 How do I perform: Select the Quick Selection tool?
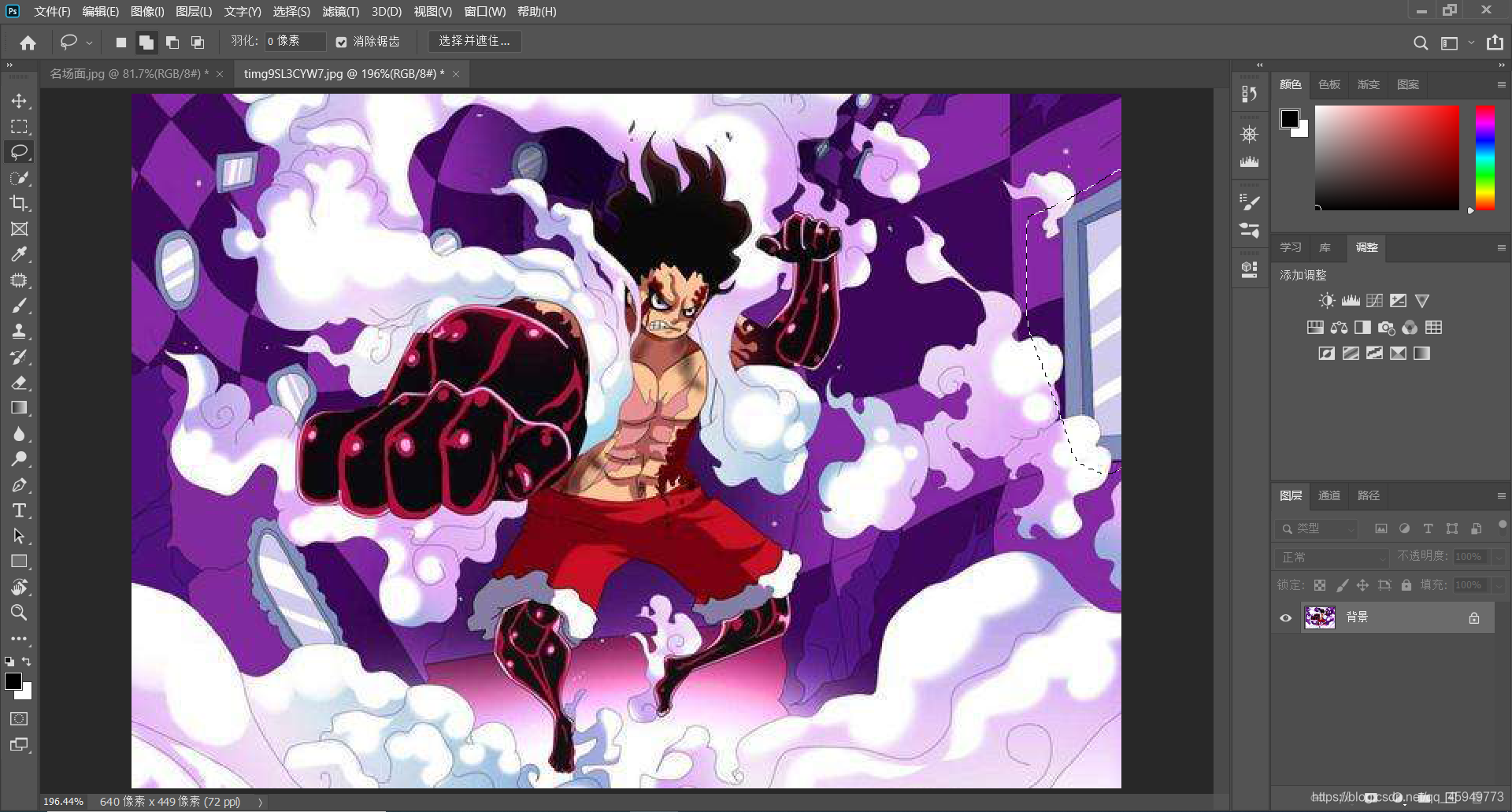pos(19,177)
